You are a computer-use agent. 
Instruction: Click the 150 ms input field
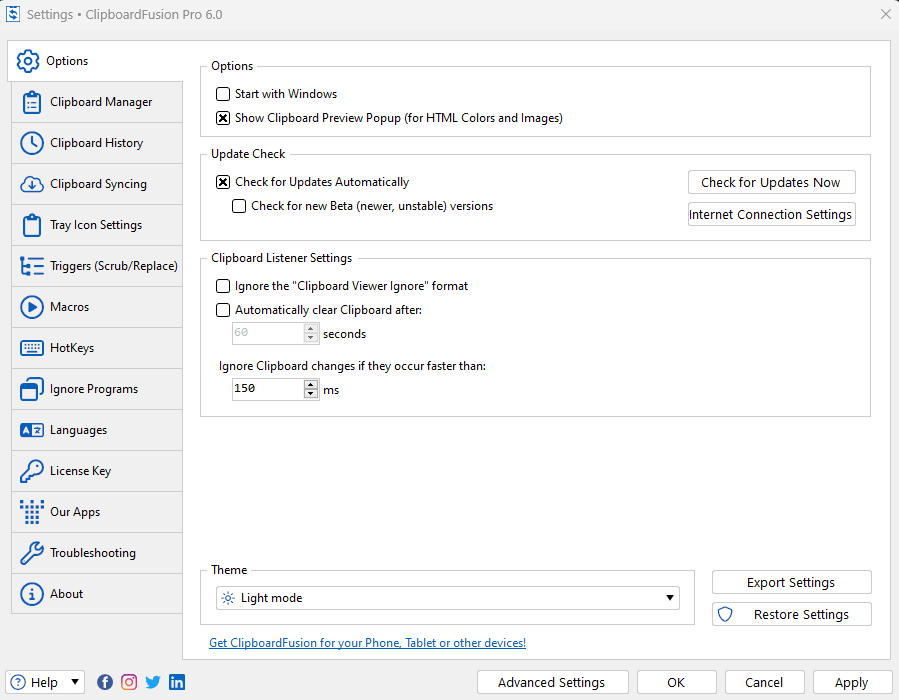(268, 389)
